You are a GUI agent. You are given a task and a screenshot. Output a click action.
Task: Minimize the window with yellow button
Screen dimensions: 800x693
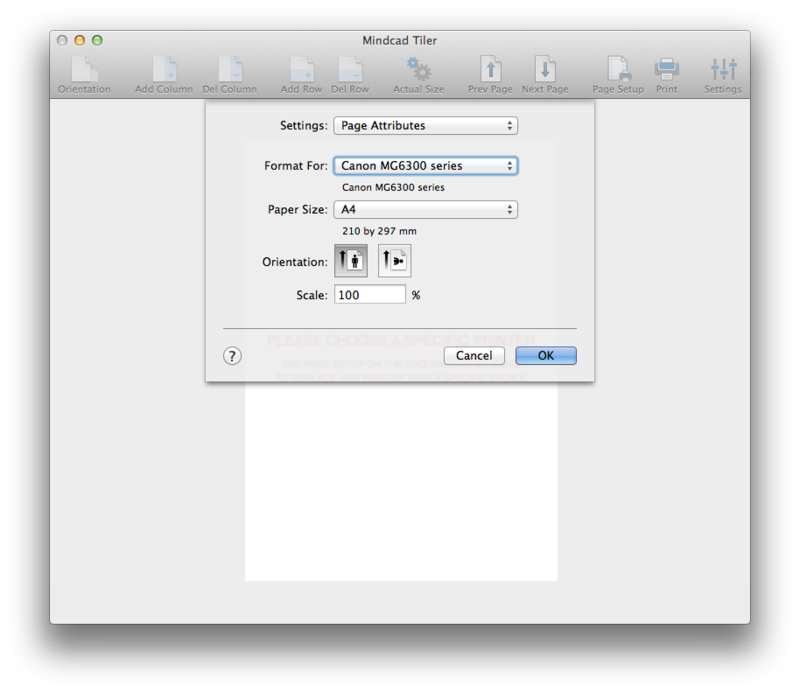[x=80, y=40]
